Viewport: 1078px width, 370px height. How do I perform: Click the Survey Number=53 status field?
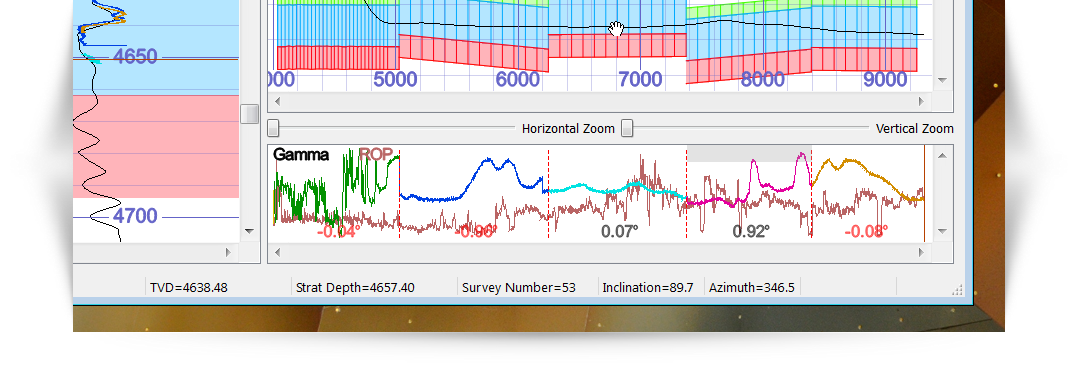point(518,287)
